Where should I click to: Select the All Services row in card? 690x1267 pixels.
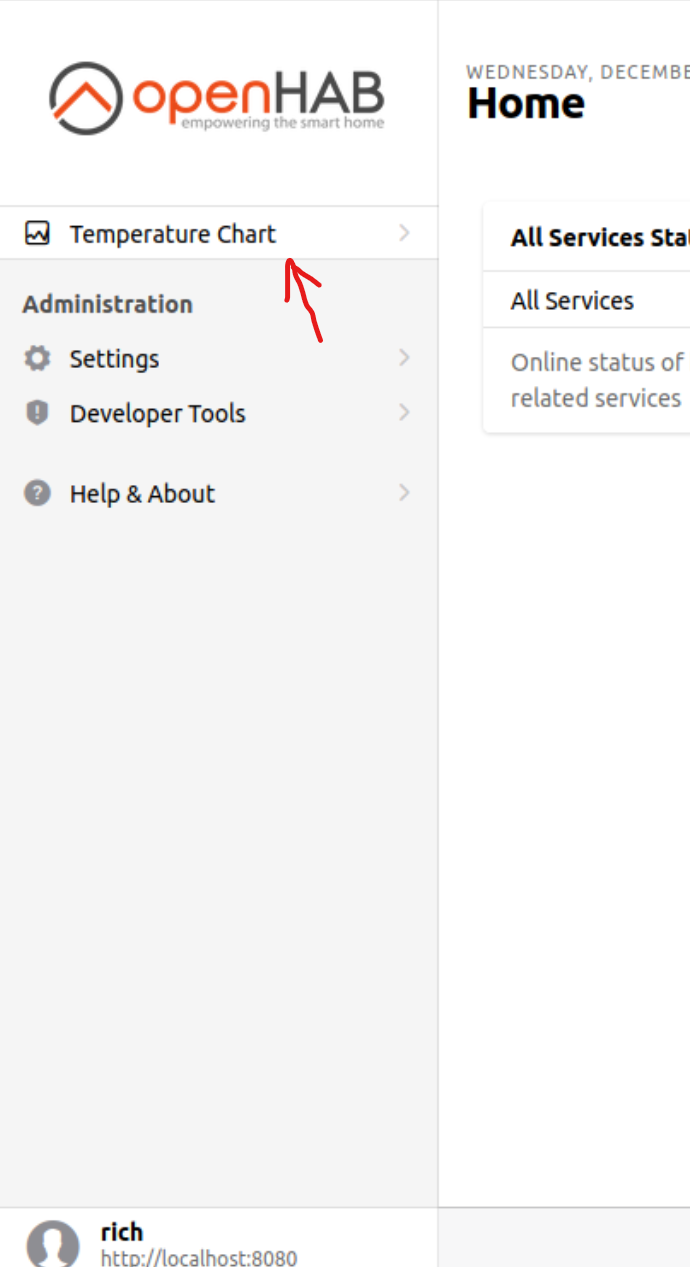click(572, 301)
